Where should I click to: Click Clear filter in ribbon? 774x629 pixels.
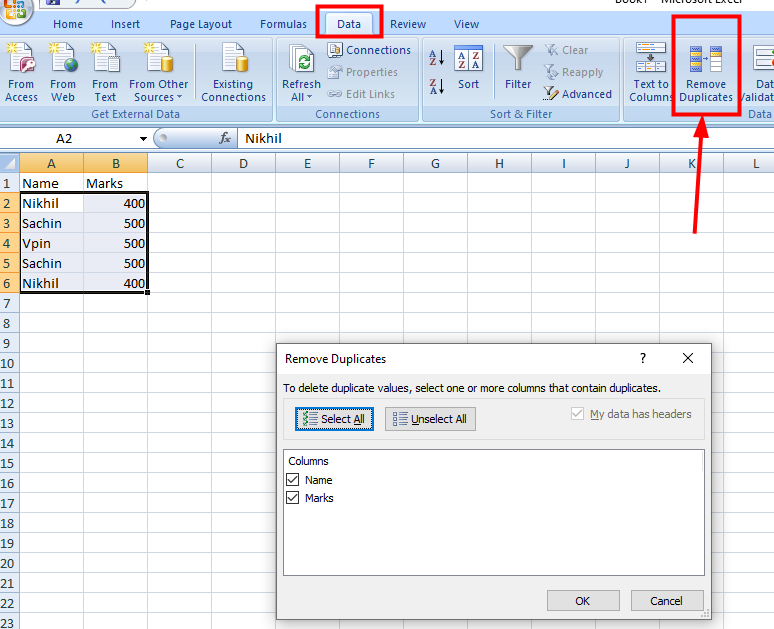(x=566, y=50)
